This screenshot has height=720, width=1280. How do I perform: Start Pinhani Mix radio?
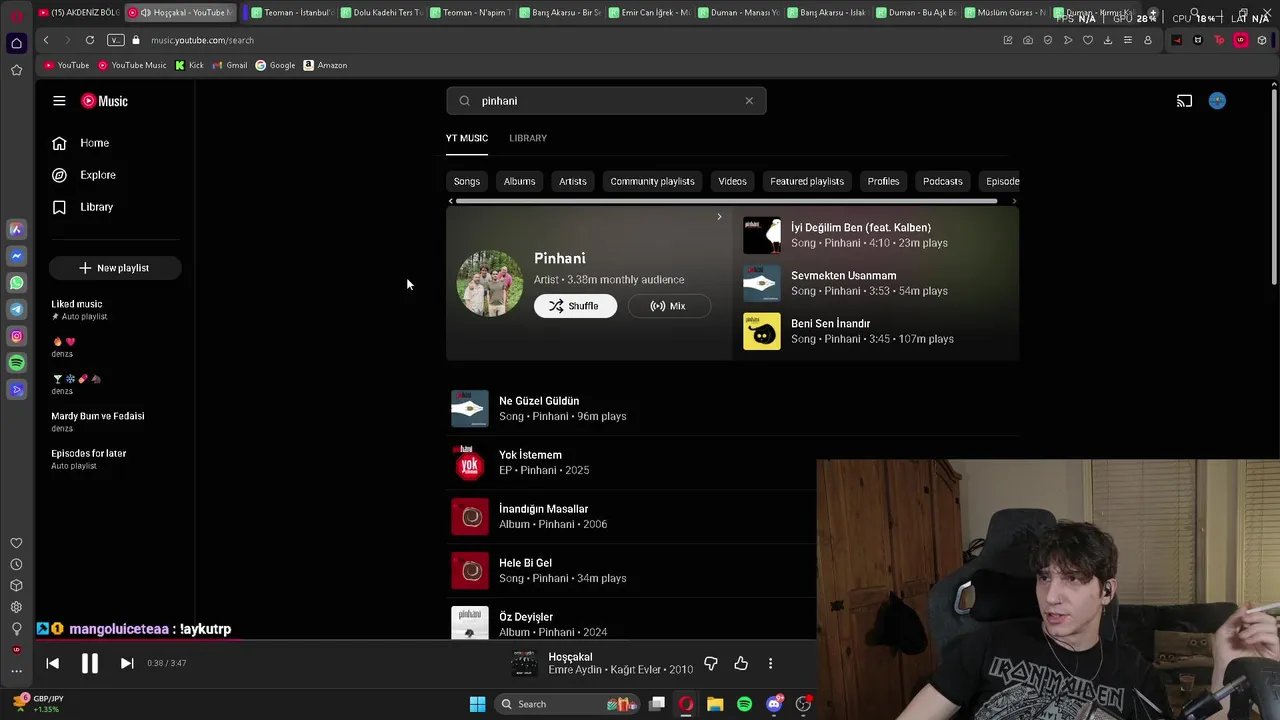[x=669, y=306]
